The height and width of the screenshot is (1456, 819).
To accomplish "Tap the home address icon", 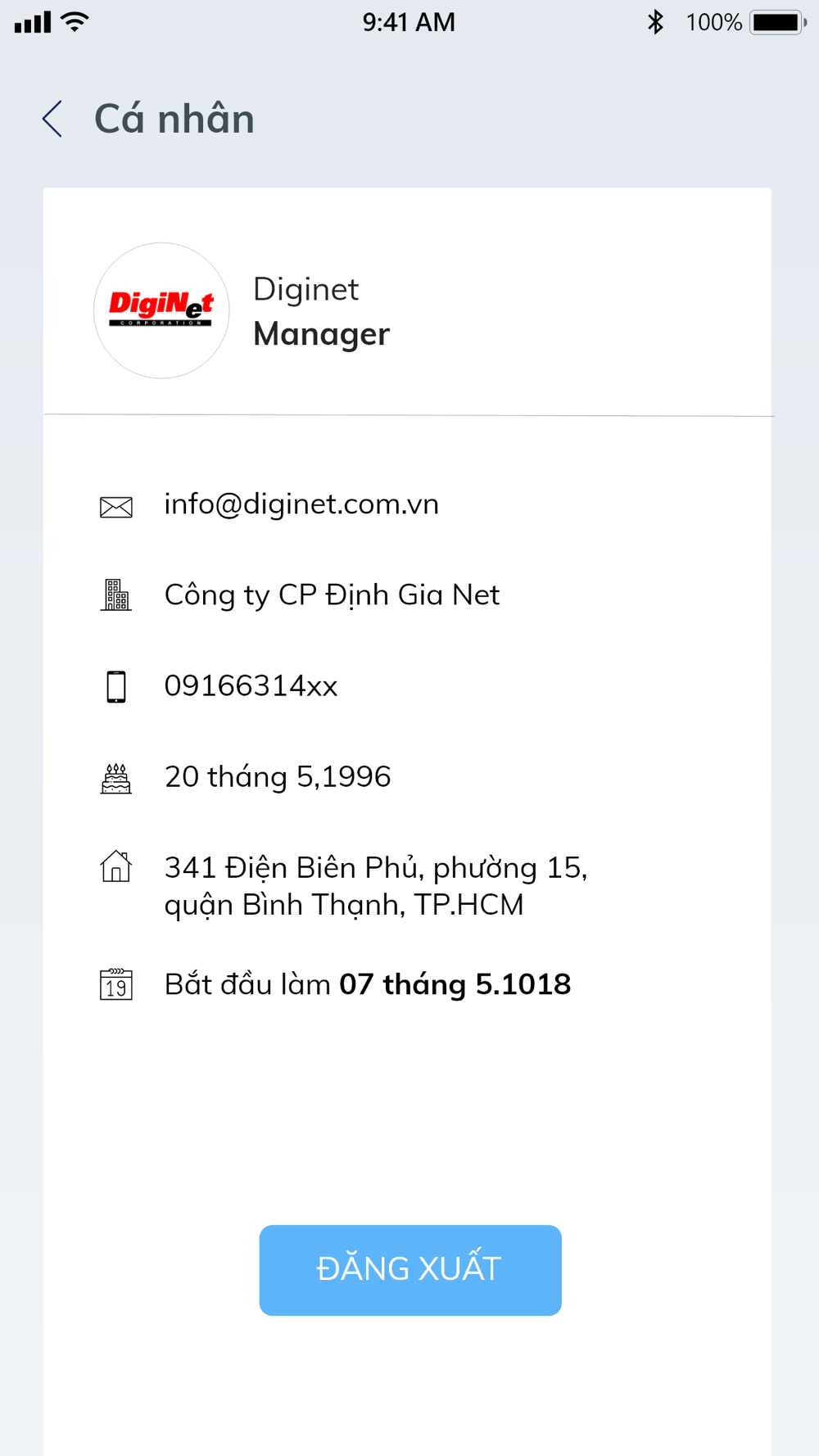I will coord(116,866).
